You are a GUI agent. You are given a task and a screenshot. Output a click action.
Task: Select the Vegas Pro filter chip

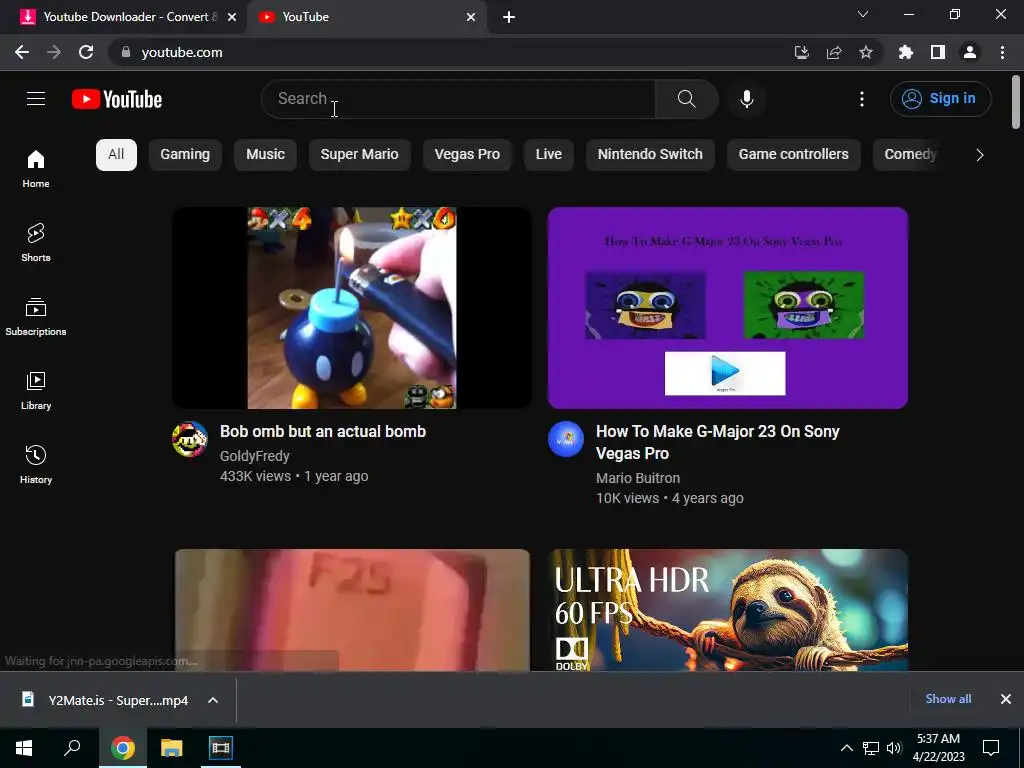[x=467, y=155]
